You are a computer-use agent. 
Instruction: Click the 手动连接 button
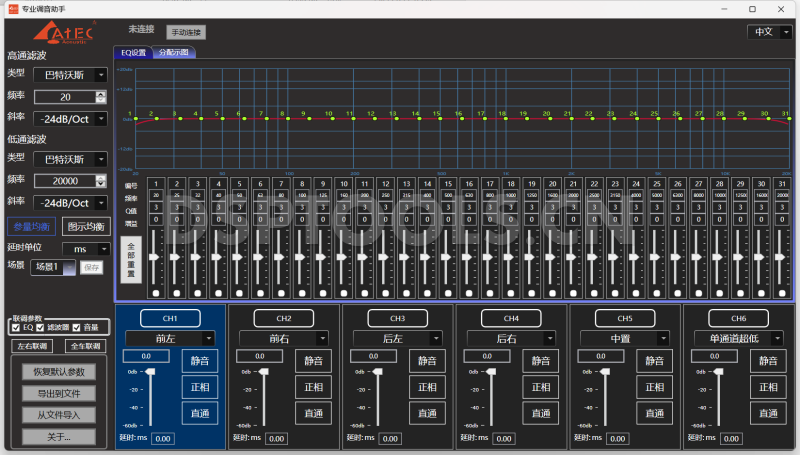(185, 32)
